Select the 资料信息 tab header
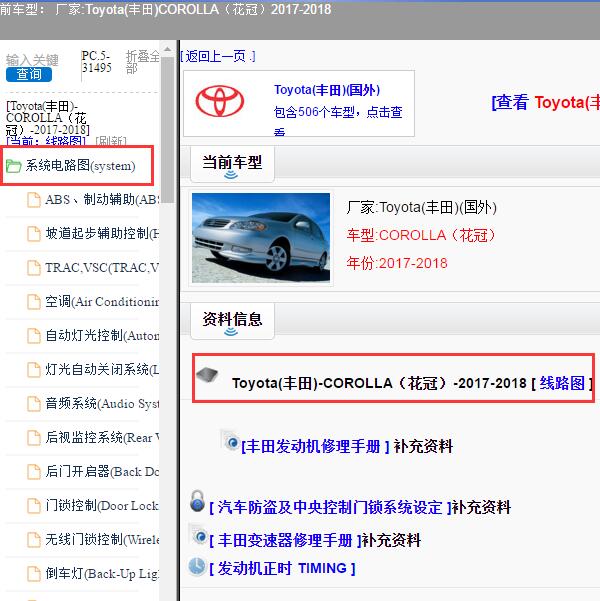The height and width of the screenshot is (601, 600). (x=232, y=320)
